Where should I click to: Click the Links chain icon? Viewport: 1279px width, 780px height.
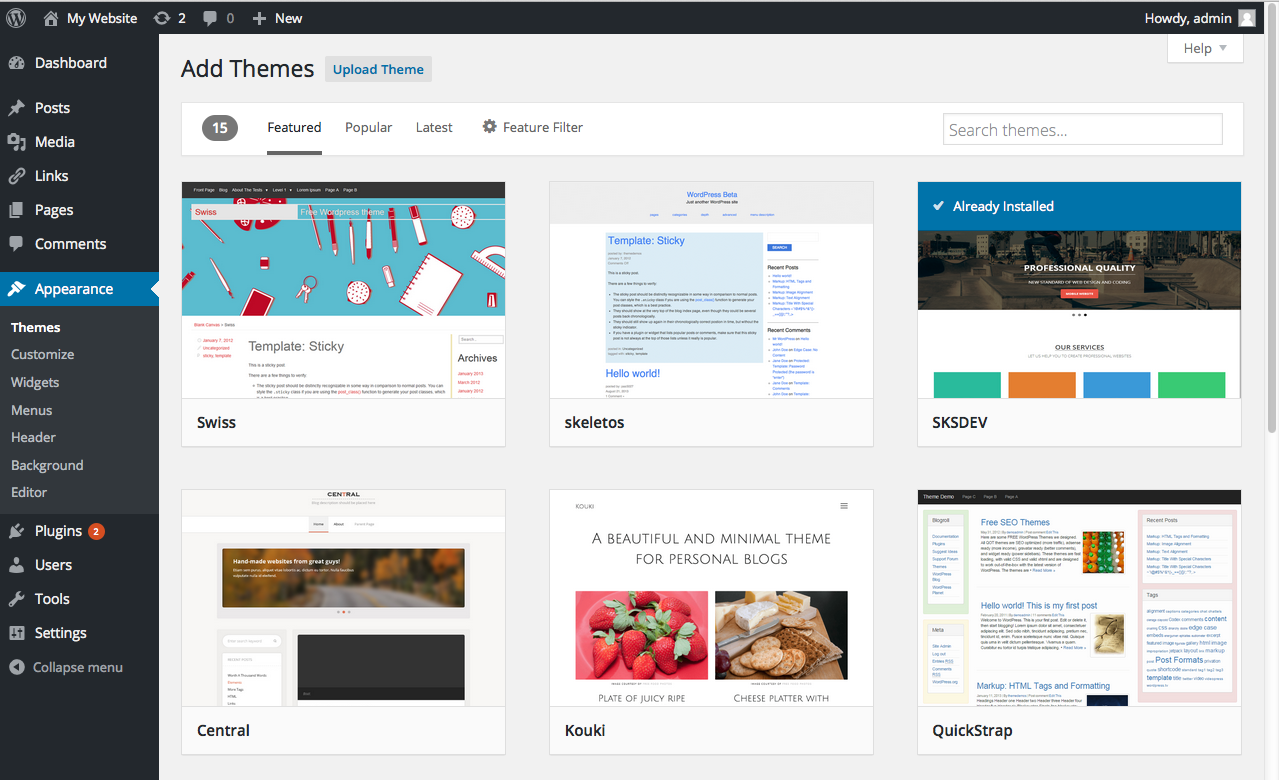click(17, 176)
